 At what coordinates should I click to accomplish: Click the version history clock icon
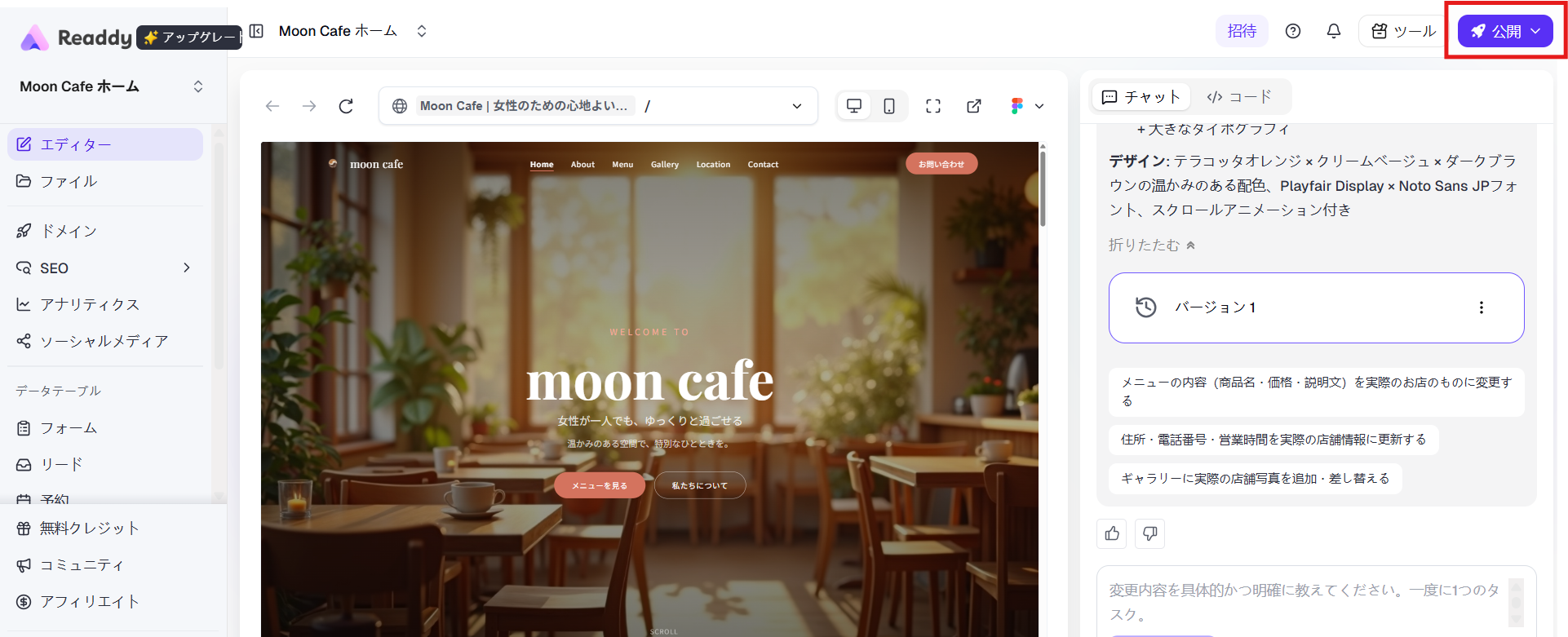1146,307
